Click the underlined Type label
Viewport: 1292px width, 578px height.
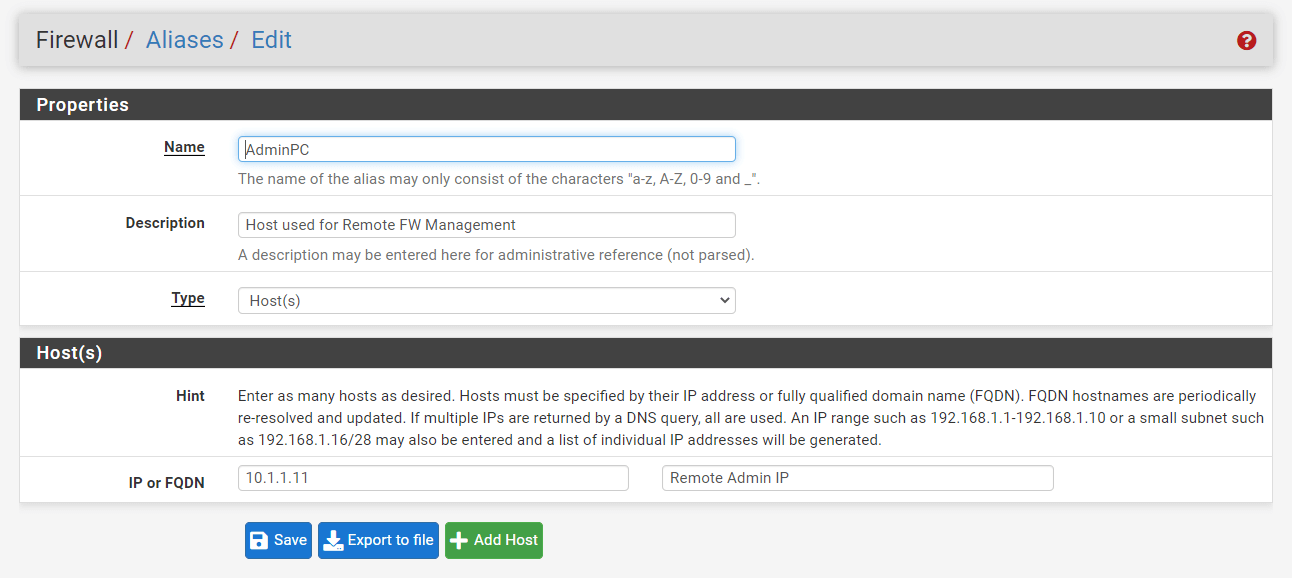188,298
